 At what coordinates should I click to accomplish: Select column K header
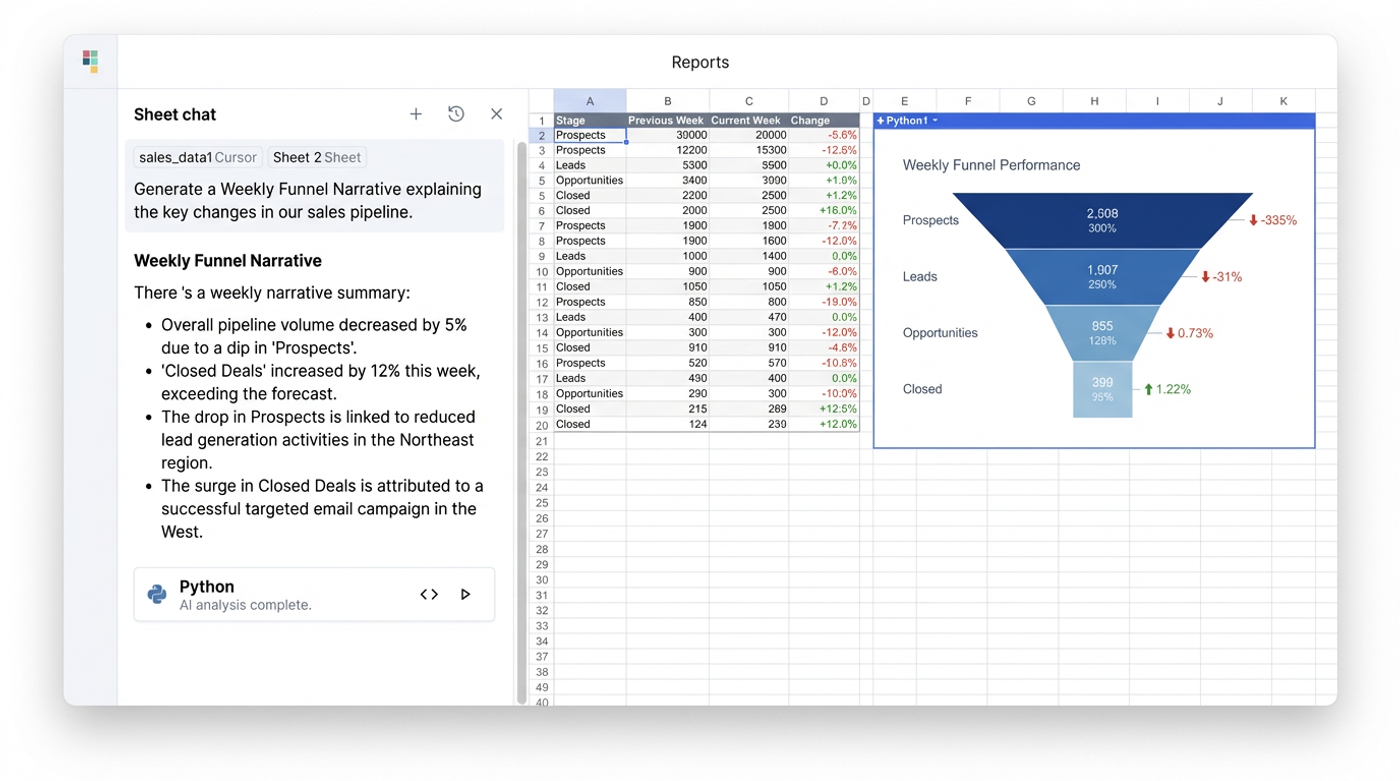pos(1284,101)
